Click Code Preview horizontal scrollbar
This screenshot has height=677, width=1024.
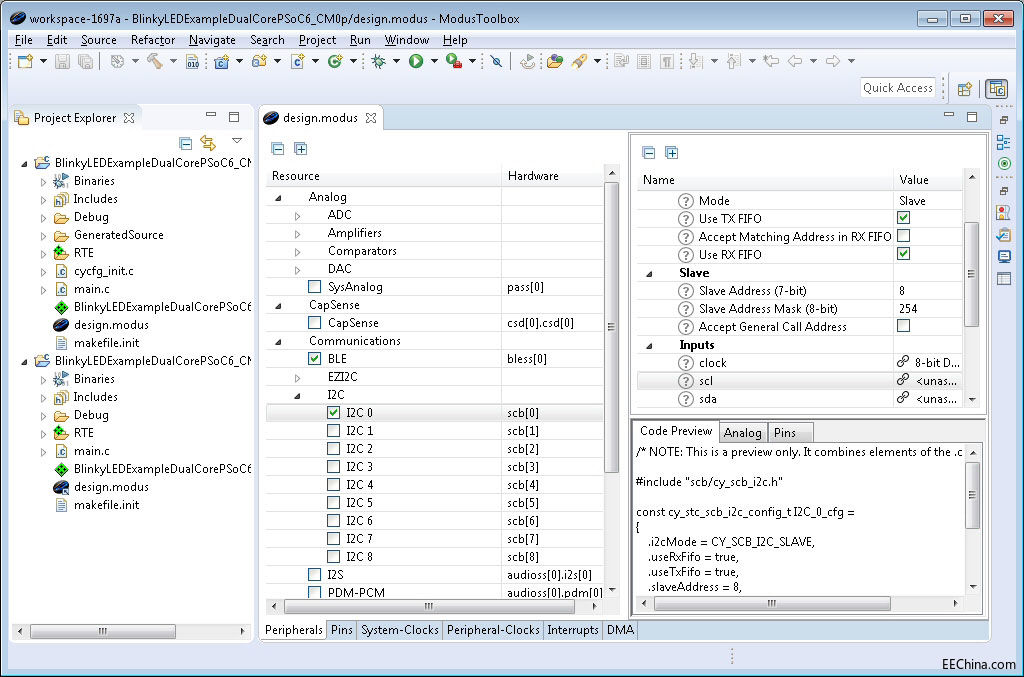click(x=772, y=604)
